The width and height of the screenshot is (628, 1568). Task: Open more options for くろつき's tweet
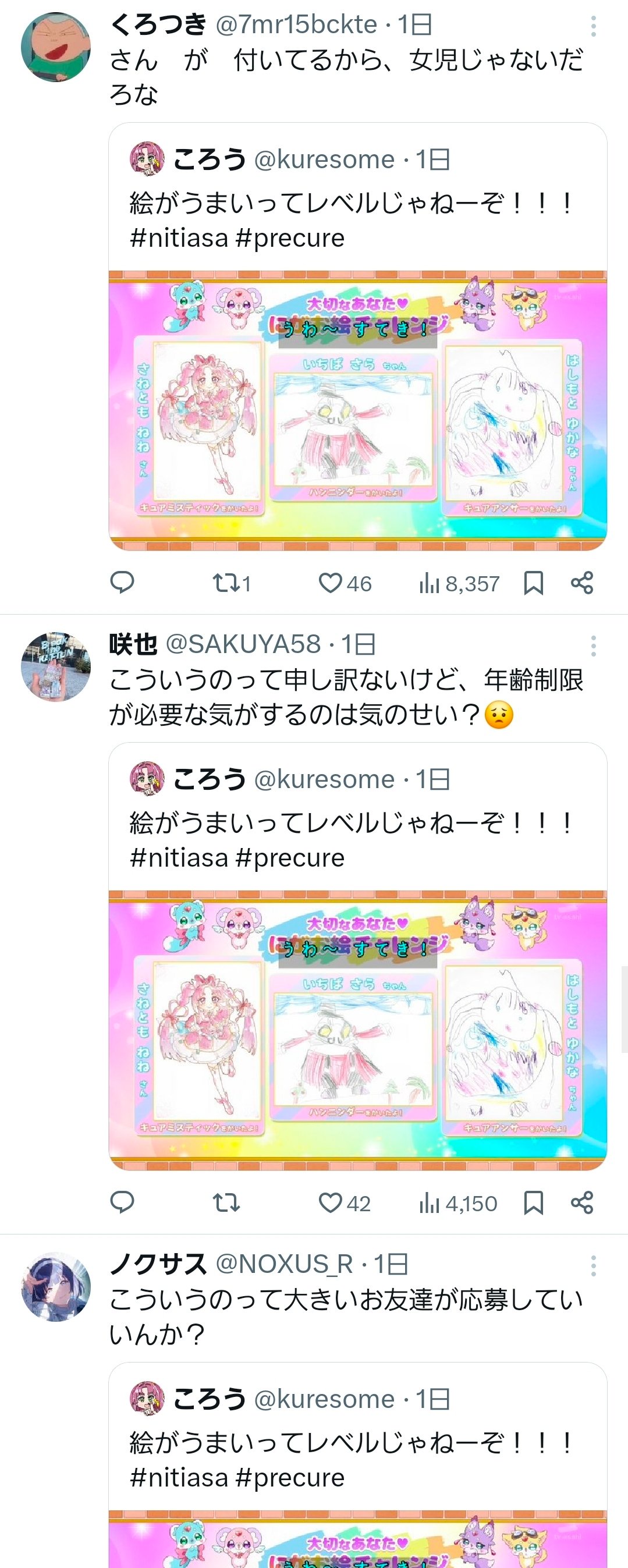(x=593, y=26)
